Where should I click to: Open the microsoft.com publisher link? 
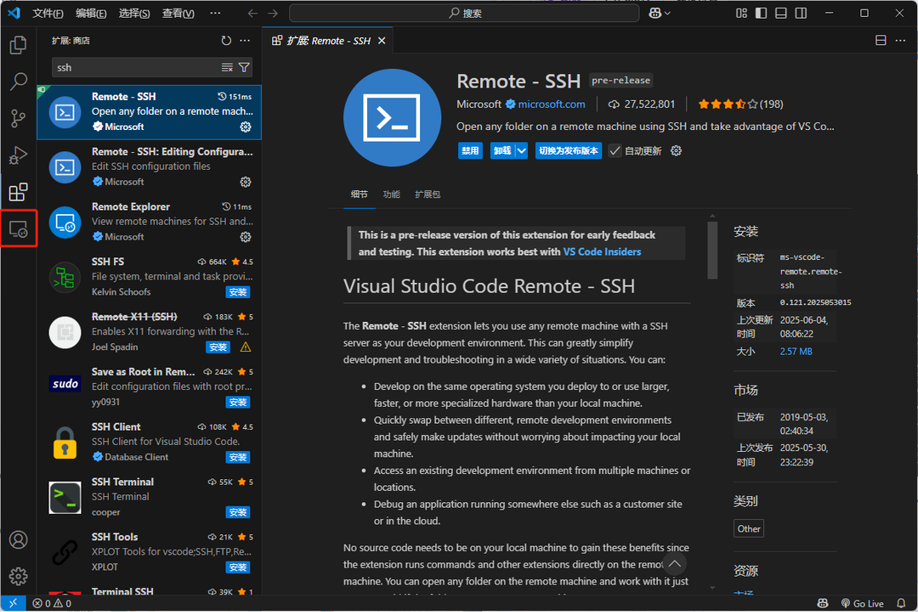552,104
